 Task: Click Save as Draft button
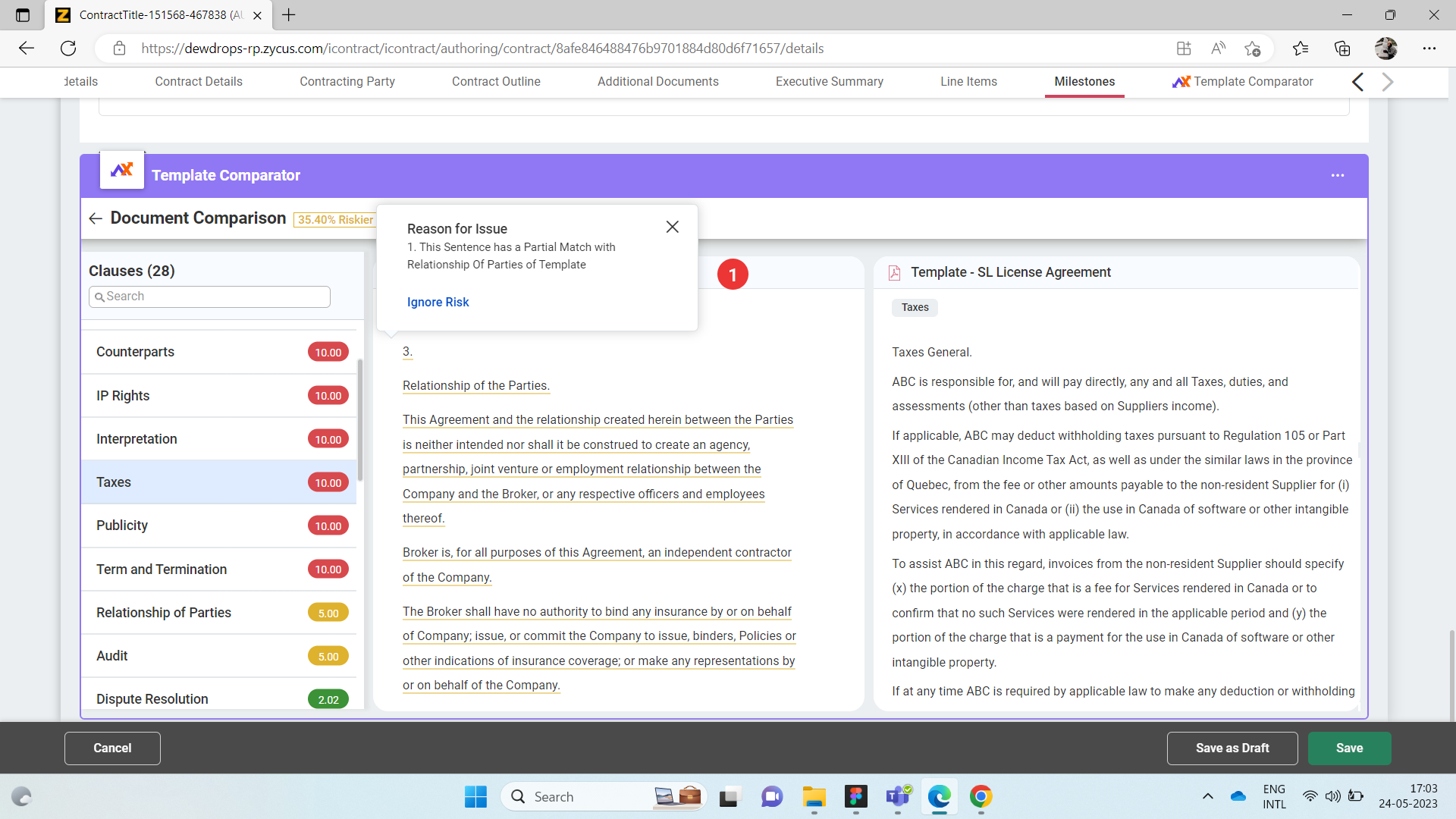coord(1232,748)
